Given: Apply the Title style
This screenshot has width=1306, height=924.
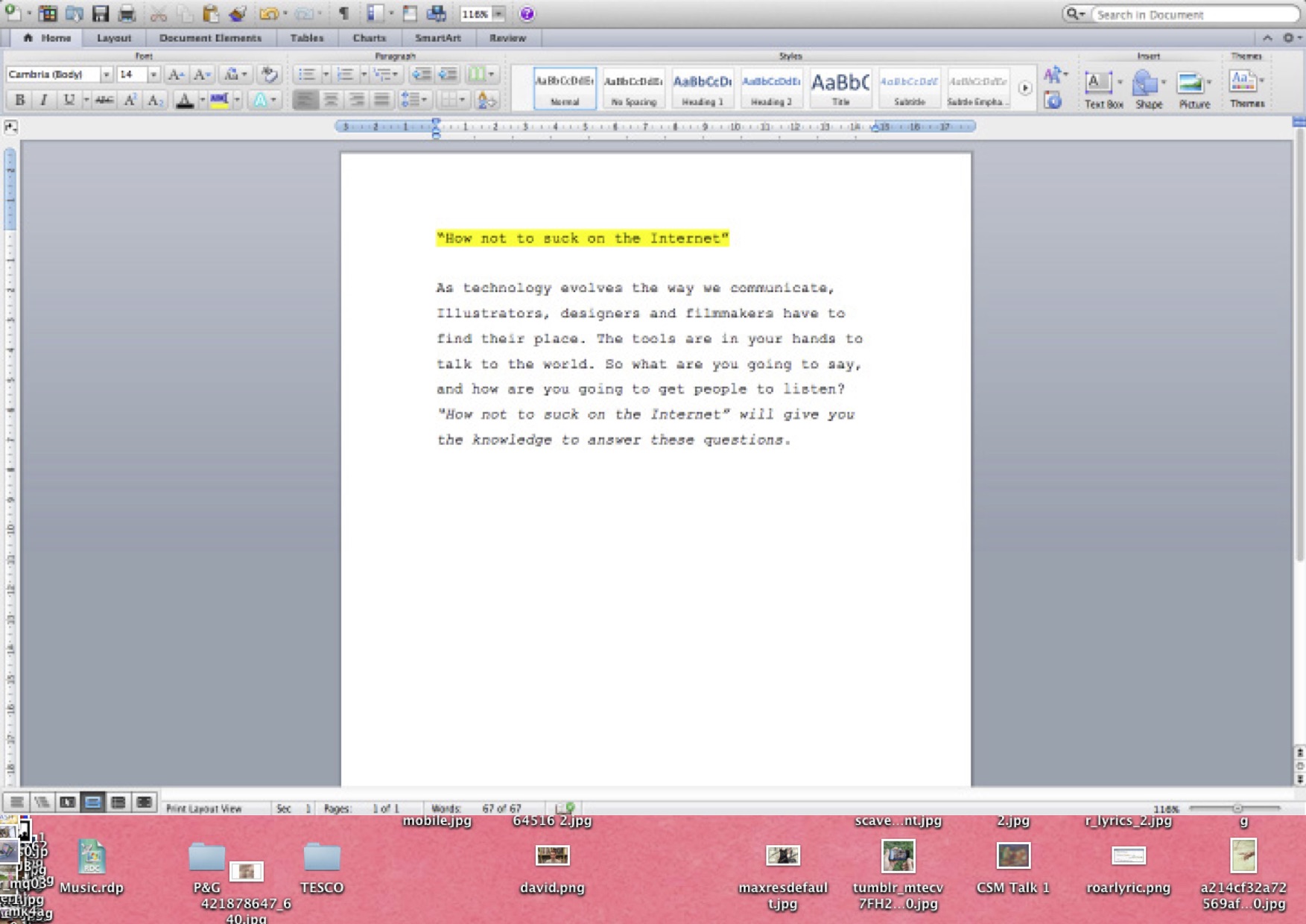Looking at the screenshot, I should click(840, 89).
